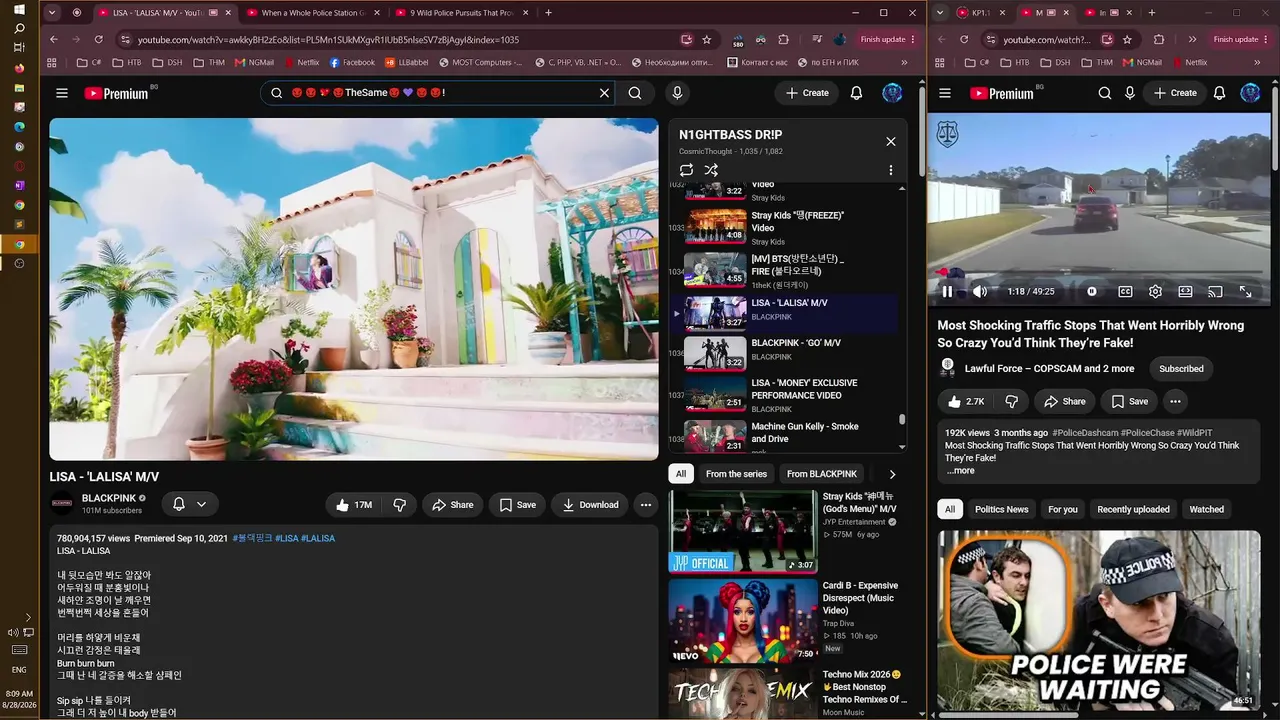Open Cardi B Expensive Disrespect video thumbnail
This screenshot has height=720, width=1280.
tap(742, 621)
